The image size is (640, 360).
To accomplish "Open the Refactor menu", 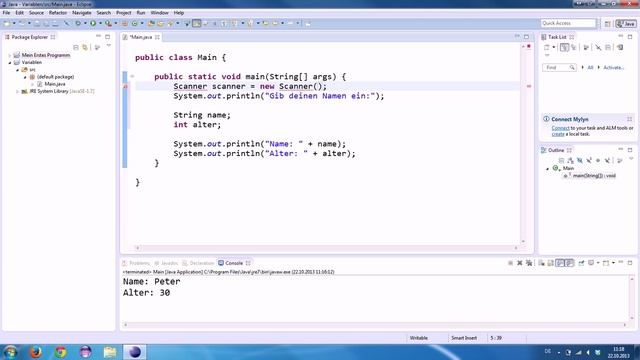I will [58, 13].
